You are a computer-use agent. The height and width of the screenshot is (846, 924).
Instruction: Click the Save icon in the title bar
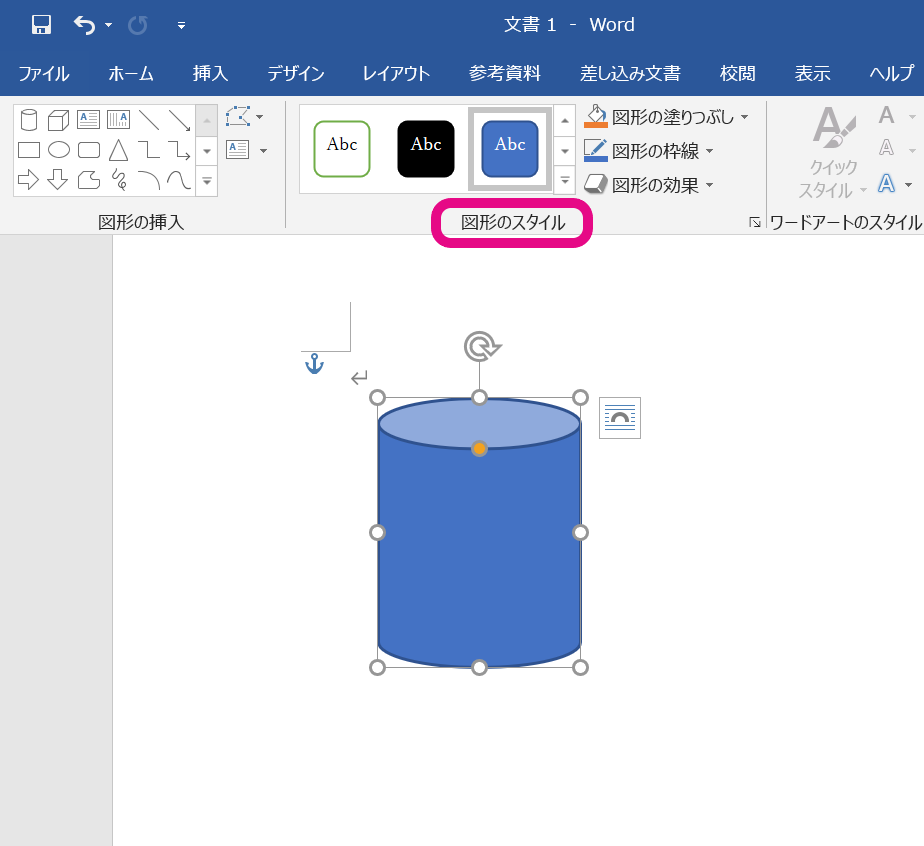pyautogui.click(x=41, y=25)
